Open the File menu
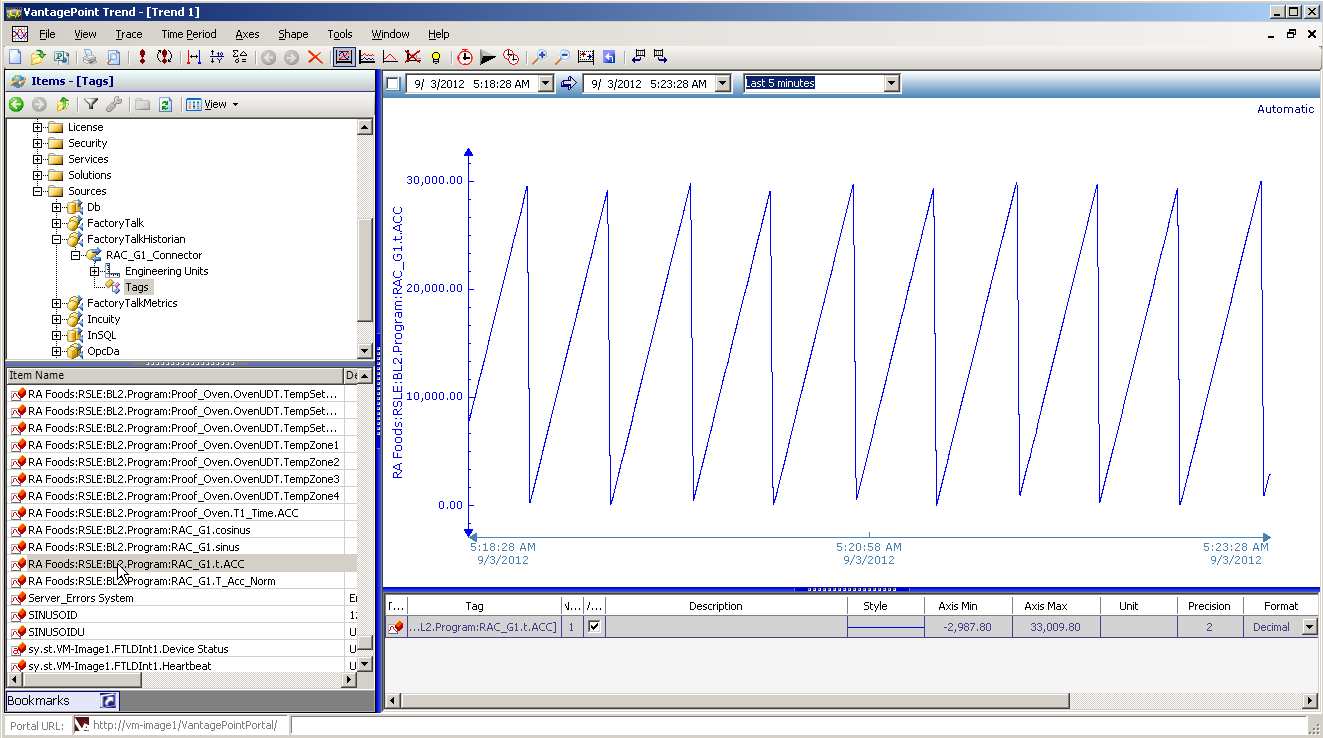 (47, 34)
